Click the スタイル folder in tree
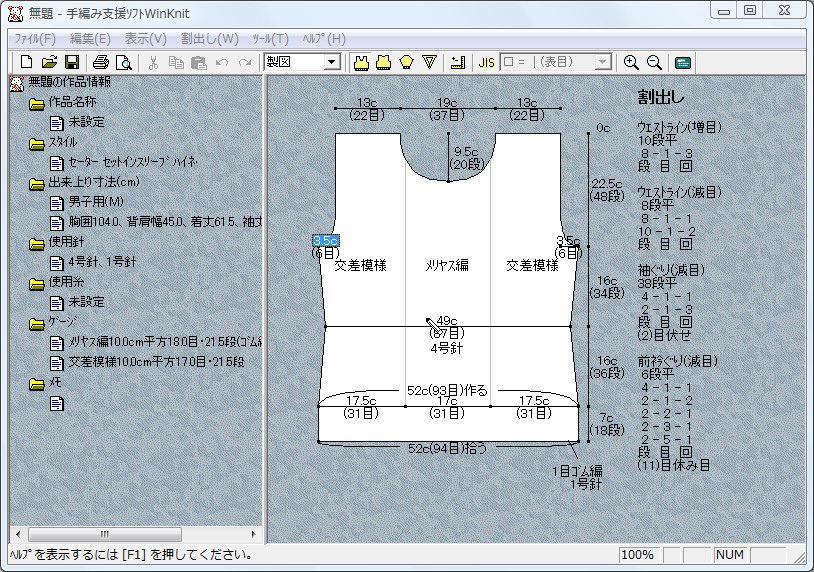 click(x=62, y=142)
